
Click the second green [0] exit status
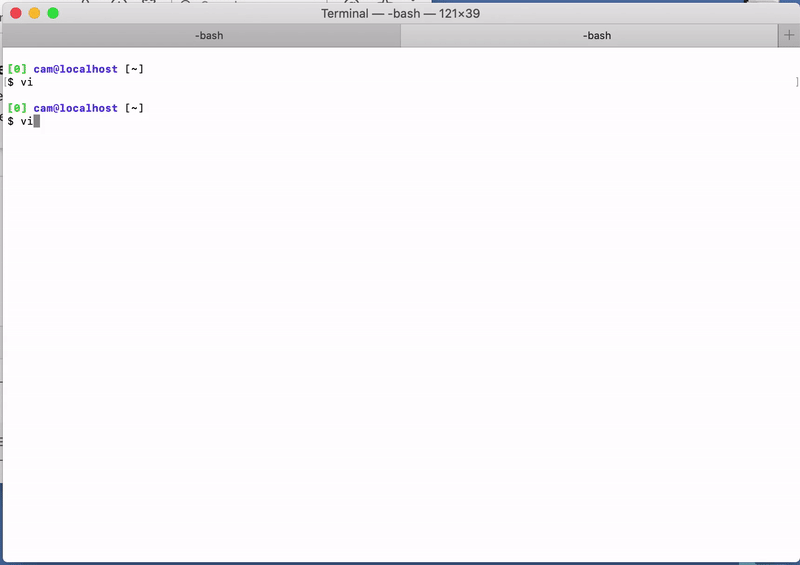(17, 108)
